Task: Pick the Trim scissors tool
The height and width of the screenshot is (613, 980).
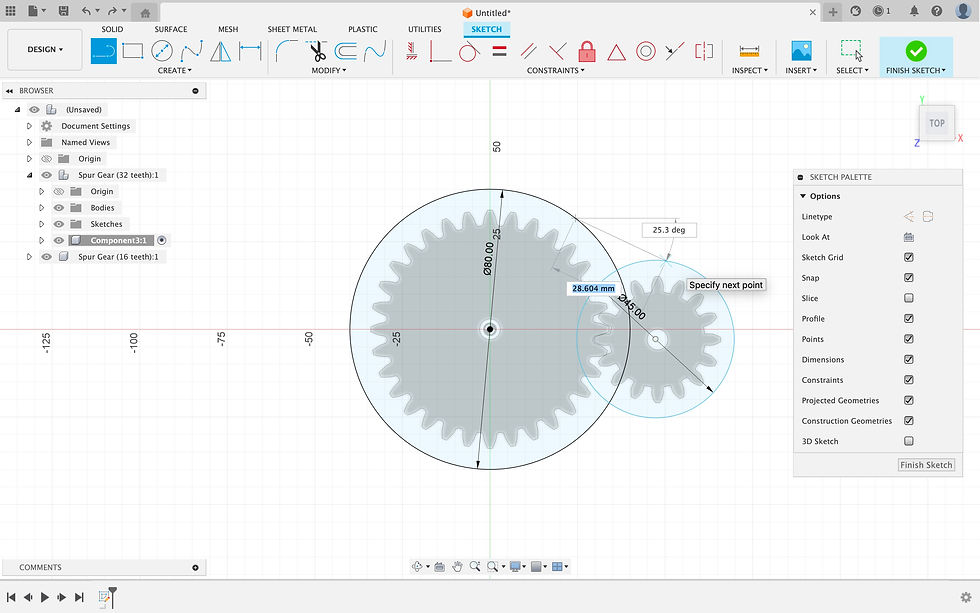Action: click(x=318, y=51)
